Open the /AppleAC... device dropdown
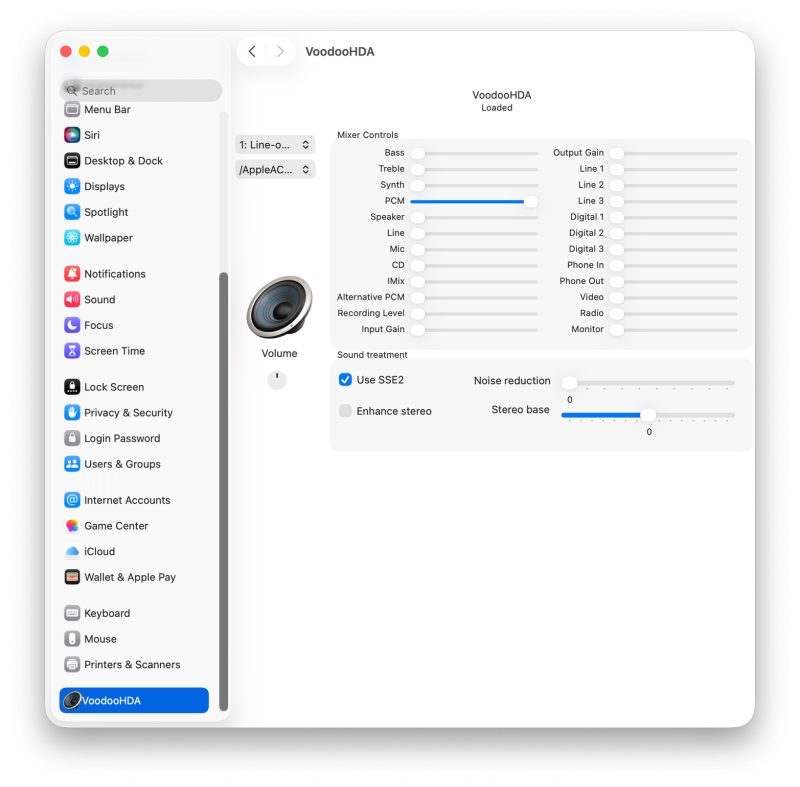 coord(276,170)
